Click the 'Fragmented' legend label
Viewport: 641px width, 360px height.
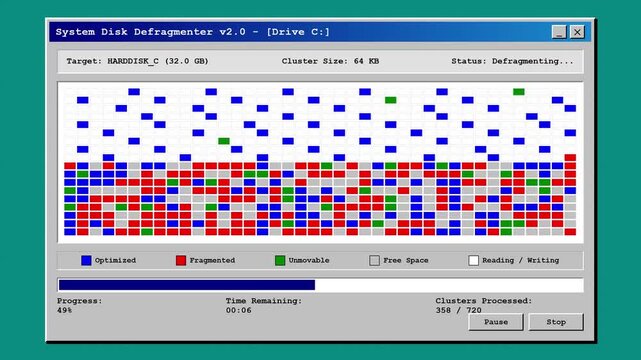[212, 260]
